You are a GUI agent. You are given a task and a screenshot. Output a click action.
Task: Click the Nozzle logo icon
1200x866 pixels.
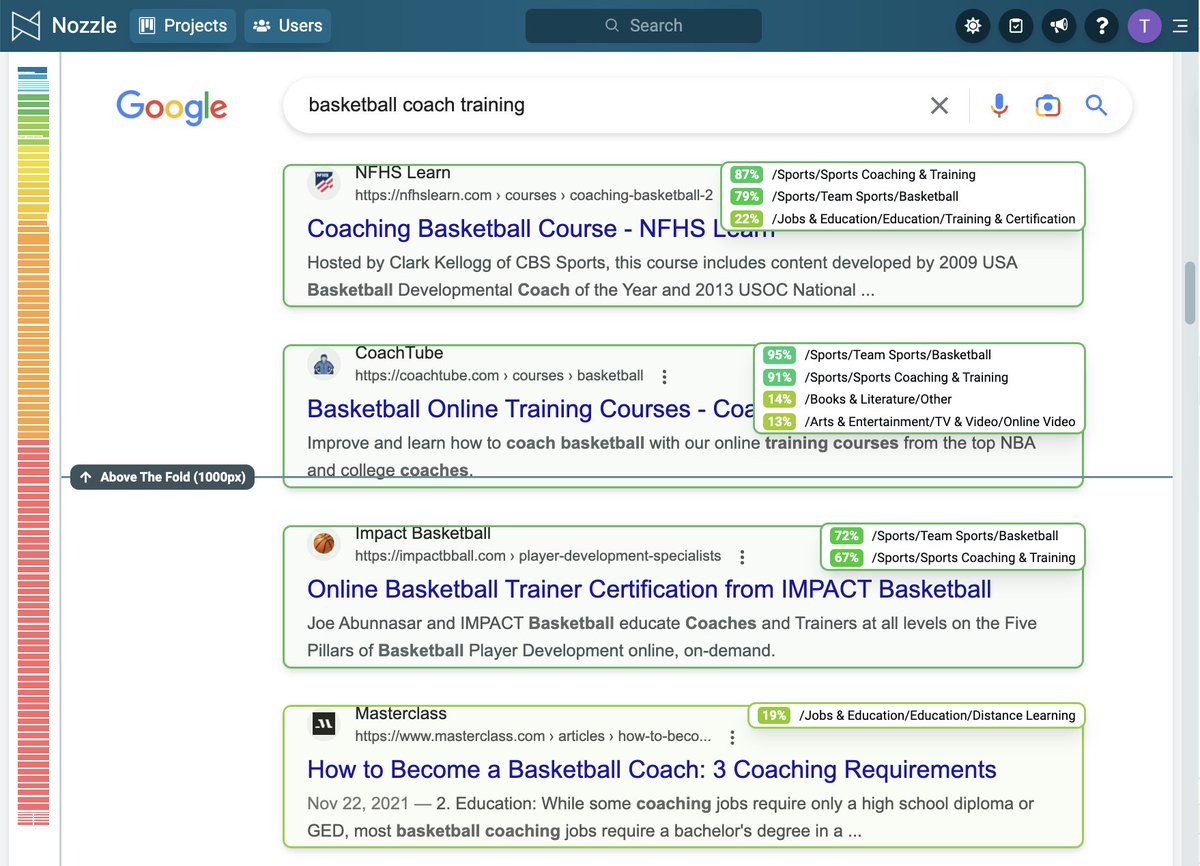coord(27,26)
